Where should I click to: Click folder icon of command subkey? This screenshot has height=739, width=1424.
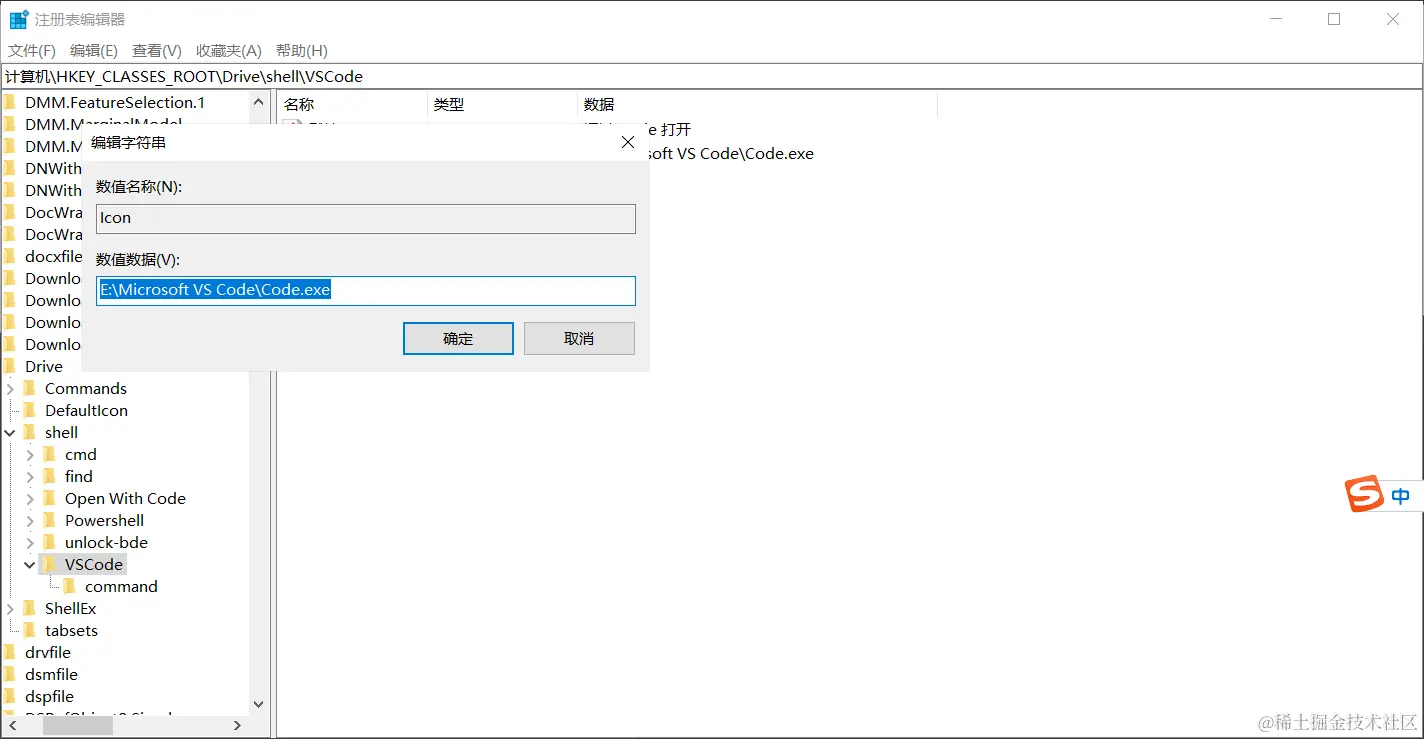70,586
